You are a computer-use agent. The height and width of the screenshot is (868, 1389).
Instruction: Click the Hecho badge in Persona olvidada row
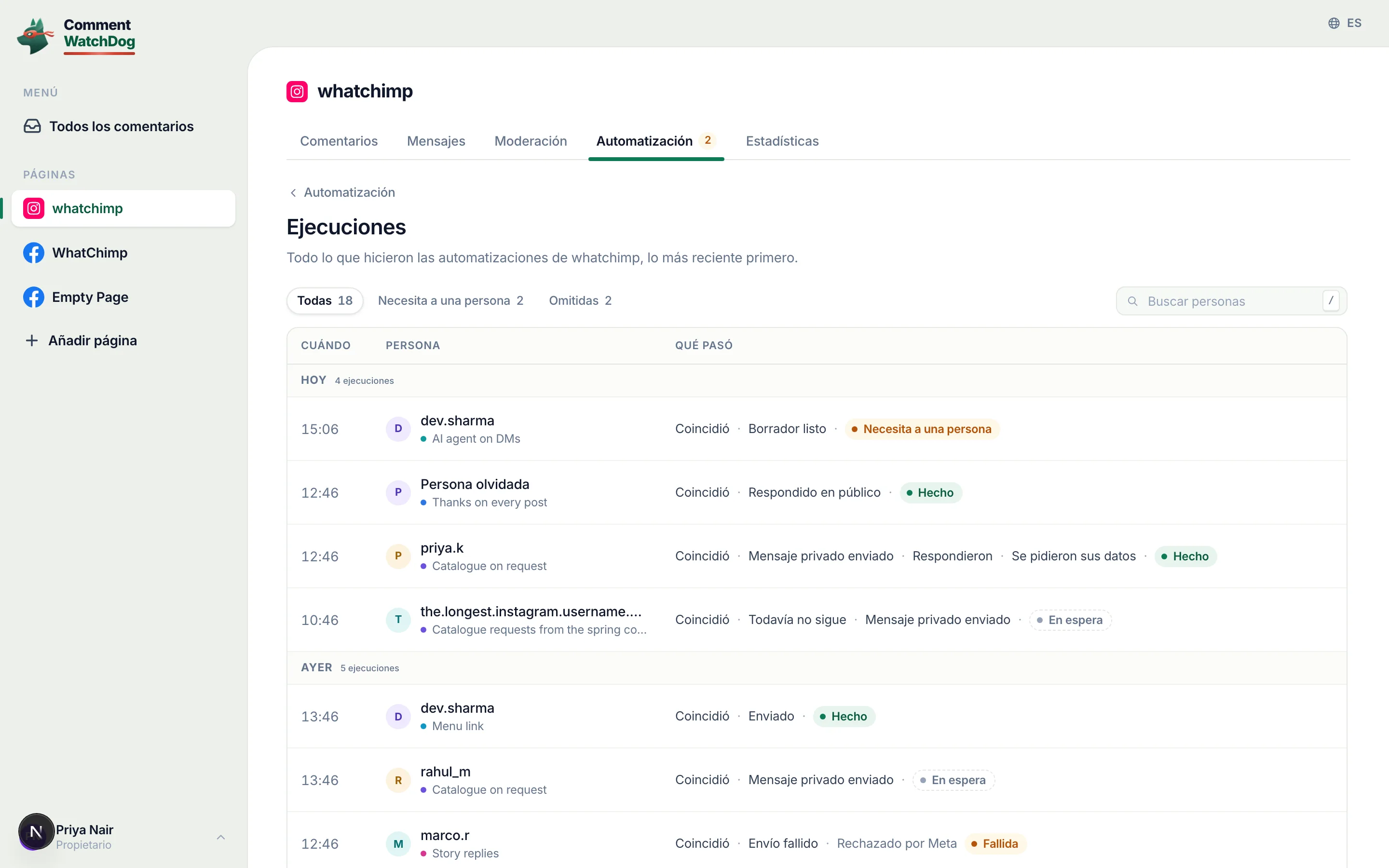(x=930, y=493)
